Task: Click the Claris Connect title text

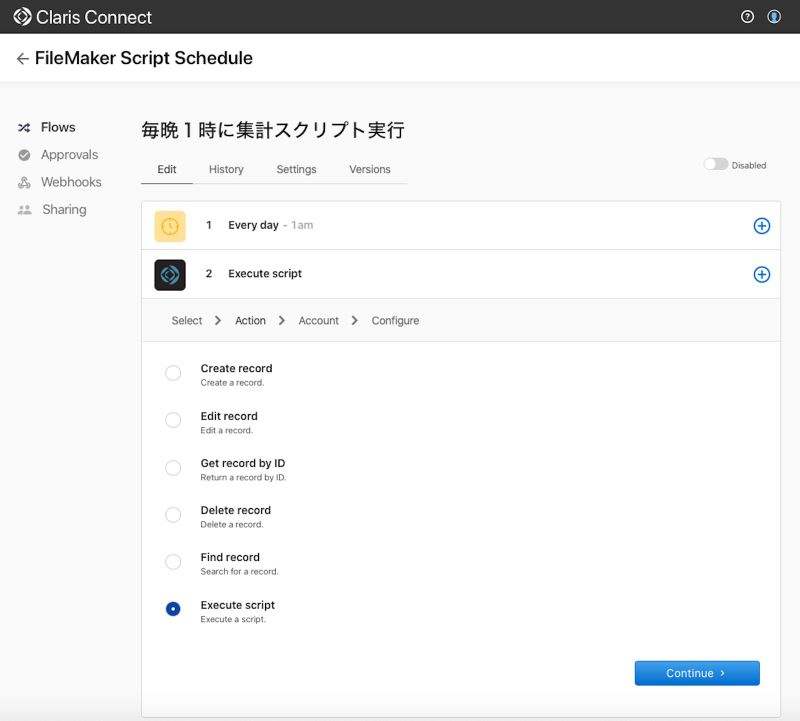Action: [94, 17]
